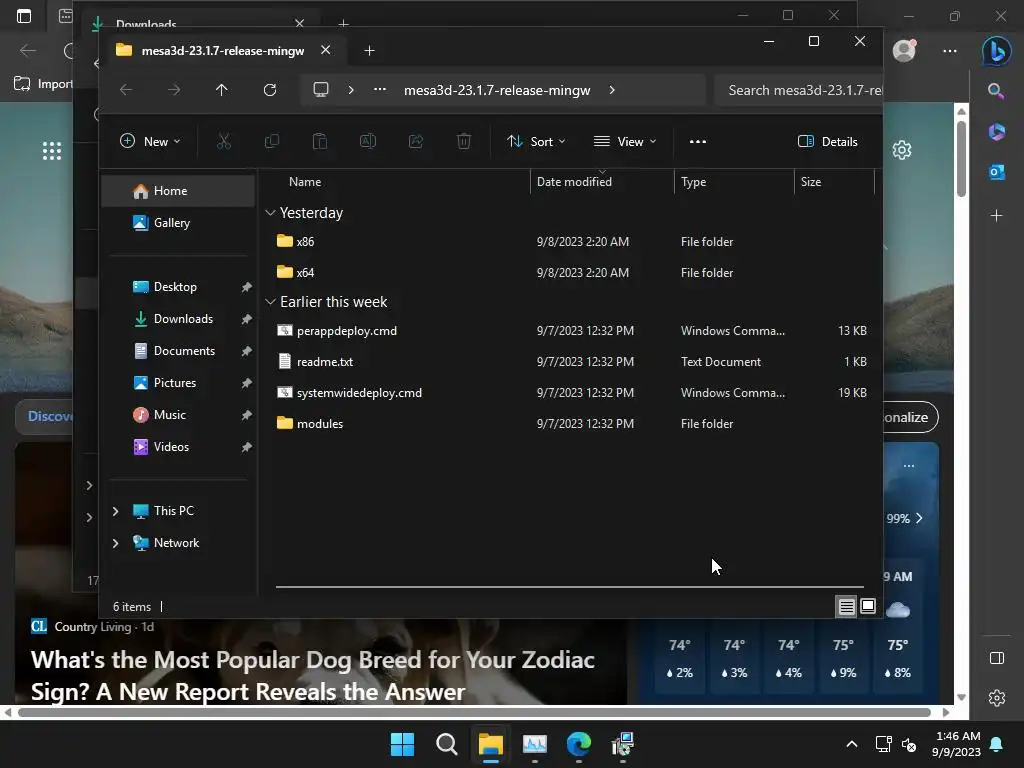The height and width of the screenshot is (768, 1024).
Task: Switch to large thumbnails layout icon
Action: tap(868, 606)
